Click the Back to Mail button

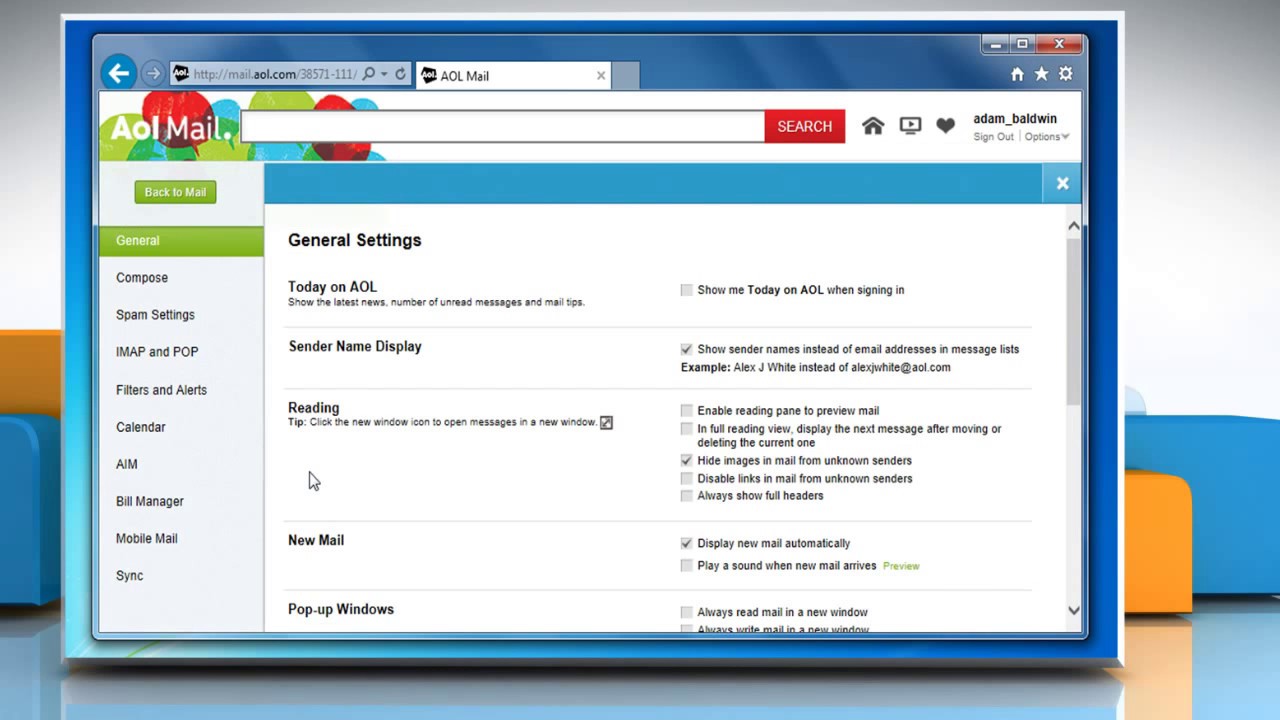click(x=175, y=192)
